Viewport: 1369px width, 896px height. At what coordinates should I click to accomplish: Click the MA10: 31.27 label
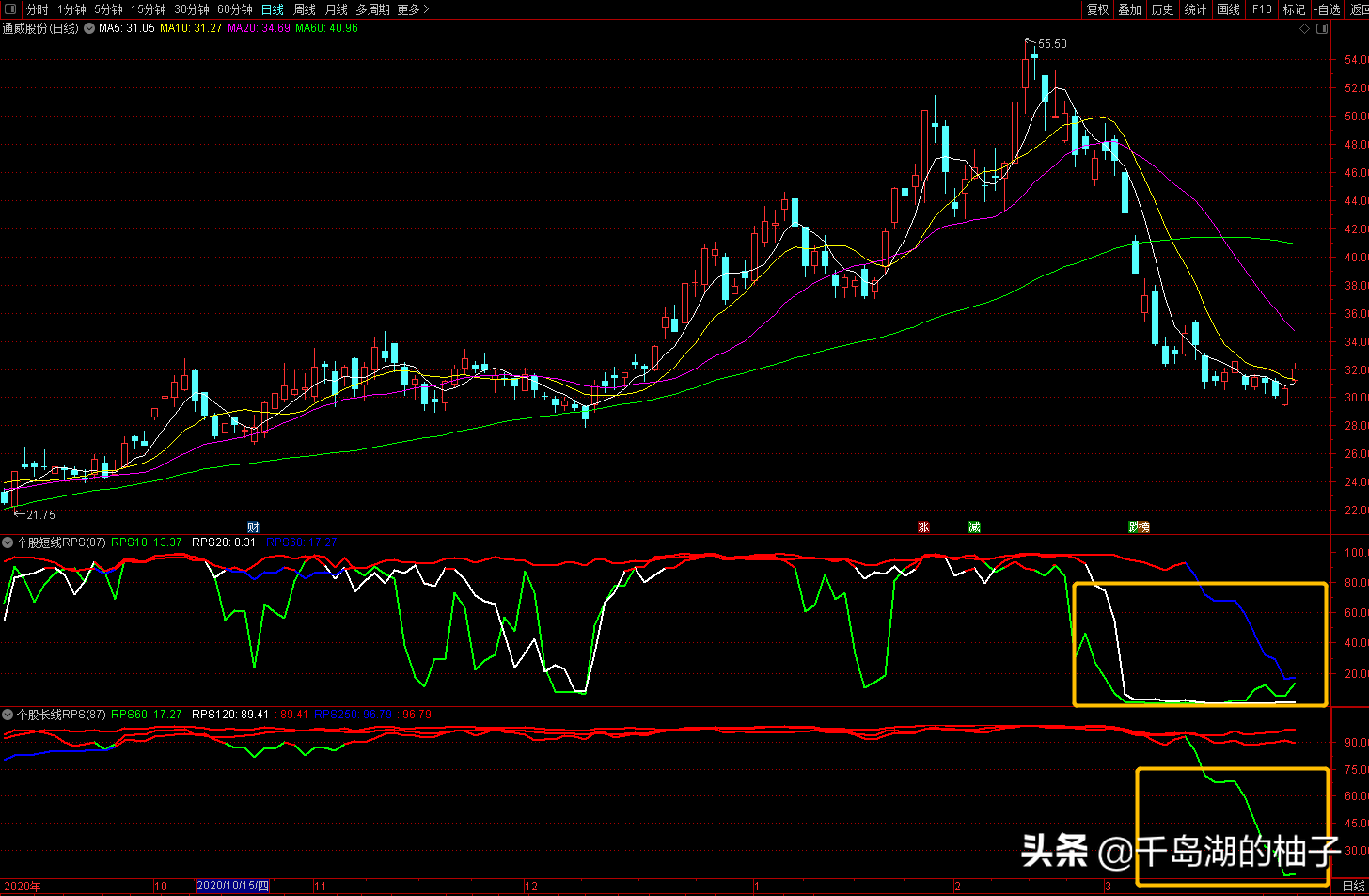click(191, 28)
